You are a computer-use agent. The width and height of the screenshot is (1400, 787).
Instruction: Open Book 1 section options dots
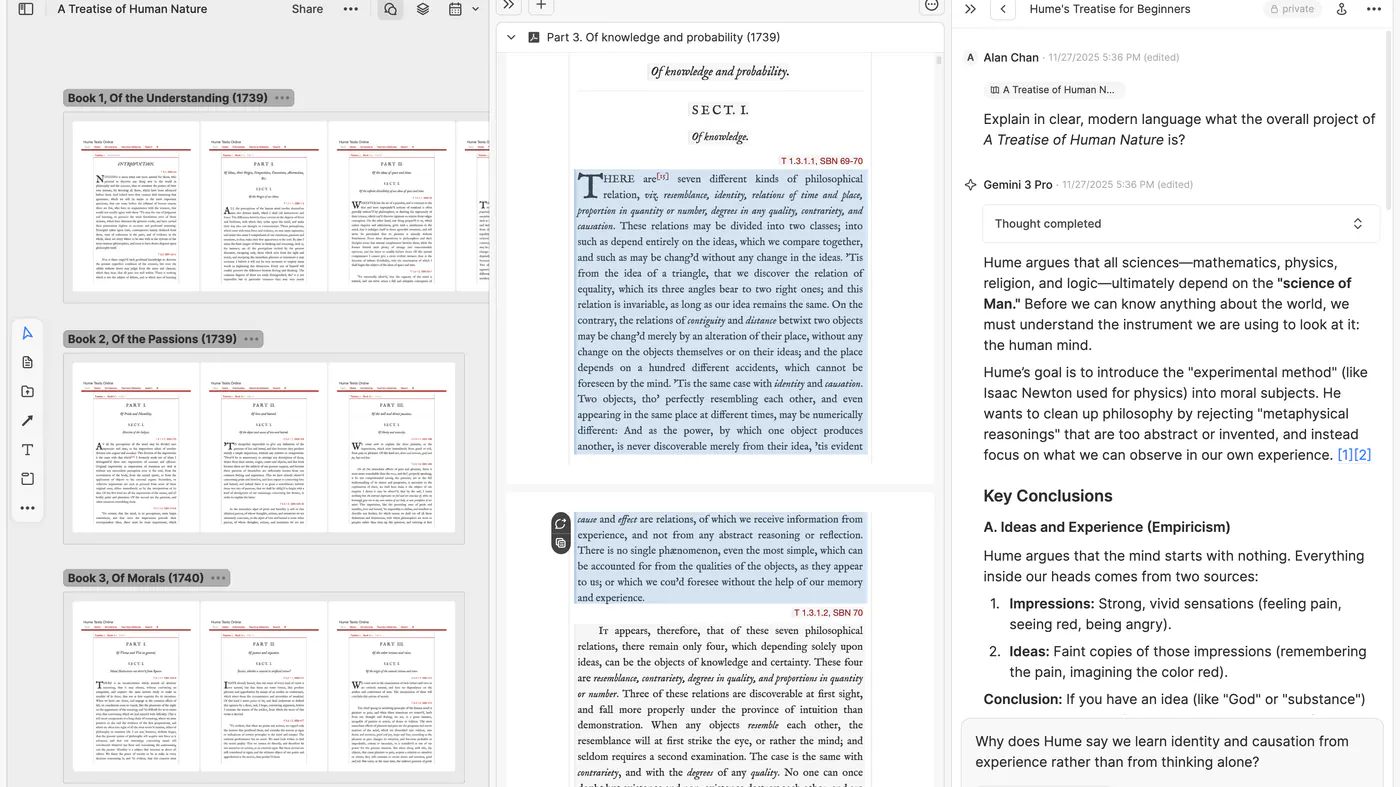coord(283,98)
